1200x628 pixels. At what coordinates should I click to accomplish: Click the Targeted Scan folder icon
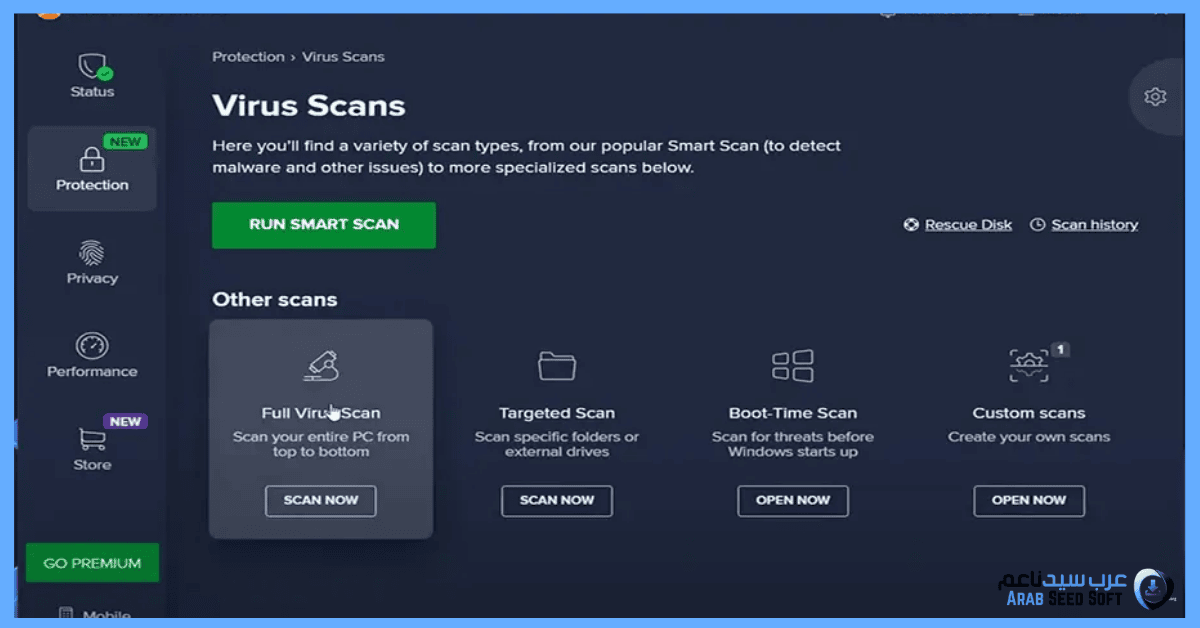pyautogui.click(x=557, y=366)
